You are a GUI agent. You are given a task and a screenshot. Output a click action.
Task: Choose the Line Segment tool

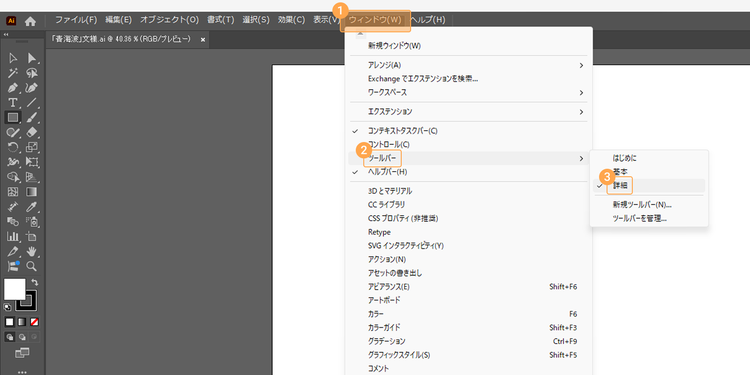32,103
